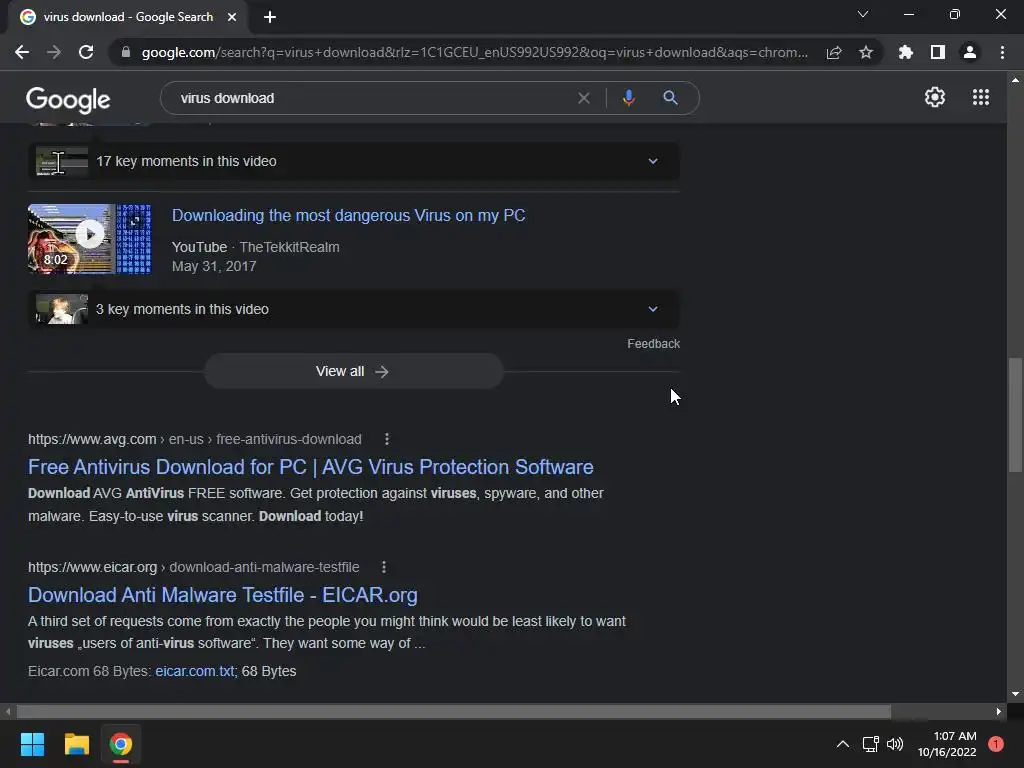Share this page icon in address bar
This screenshot has width=1024, height=768.
(x=834, y=52)
